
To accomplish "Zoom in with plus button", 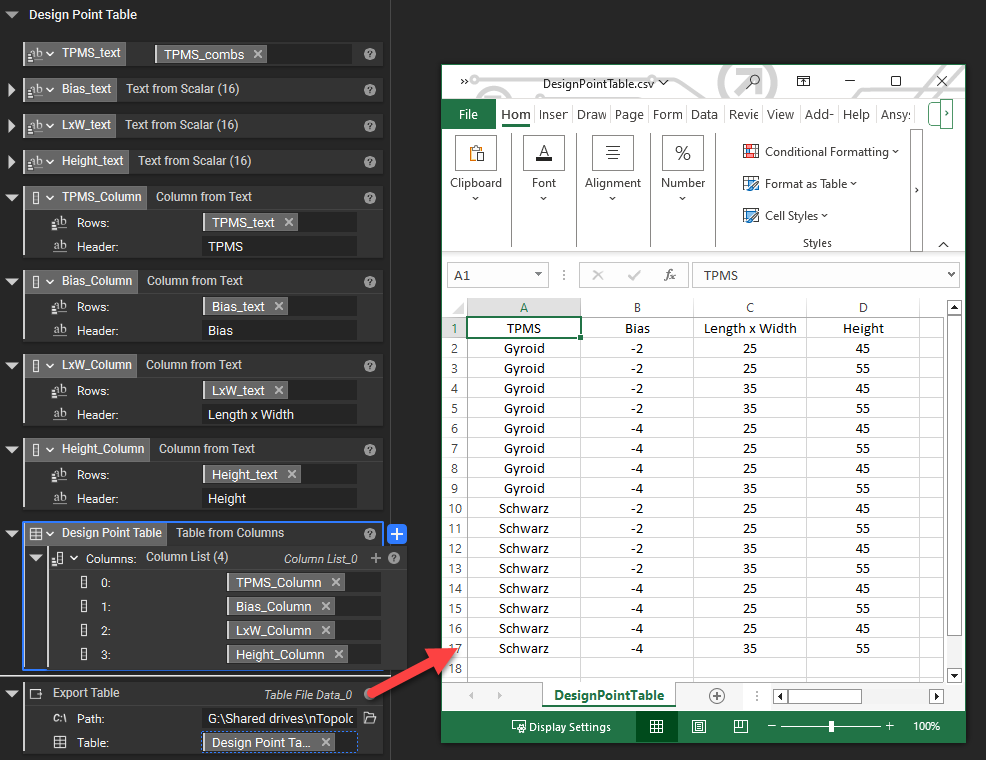I will pos(890,726).
